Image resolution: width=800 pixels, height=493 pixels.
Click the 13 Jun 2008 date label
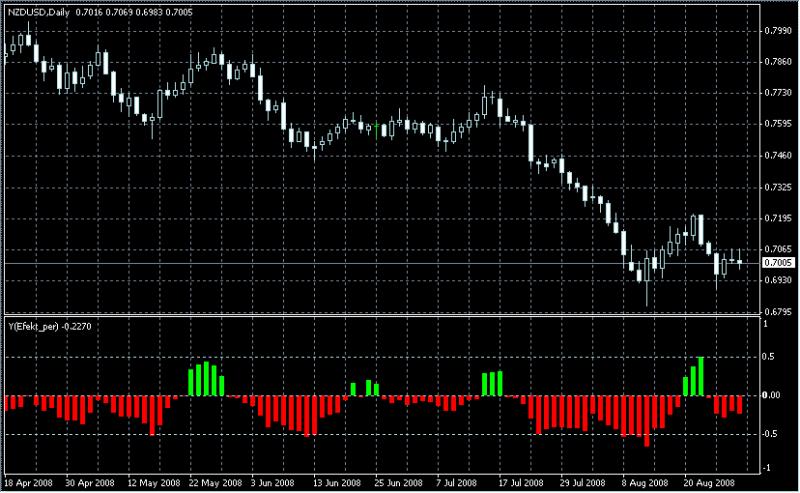coord(337,483)
